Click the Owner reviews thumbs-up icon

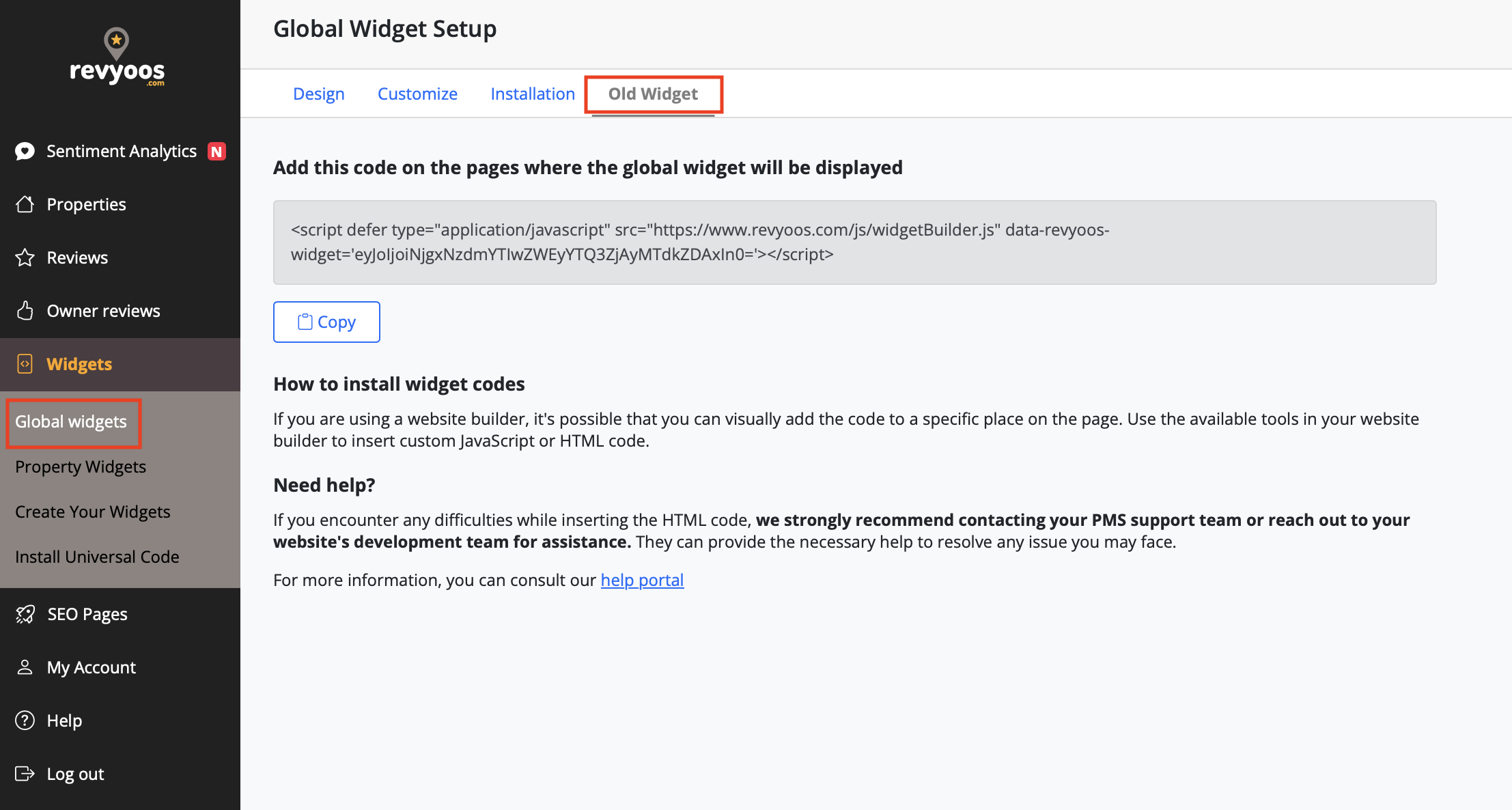(25, 311)
